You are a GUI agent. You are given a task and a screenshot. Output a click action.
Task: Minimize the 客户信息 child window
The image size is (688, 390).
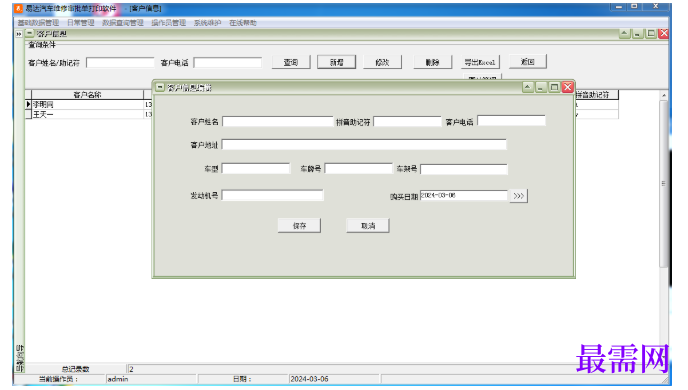(638, 33)
